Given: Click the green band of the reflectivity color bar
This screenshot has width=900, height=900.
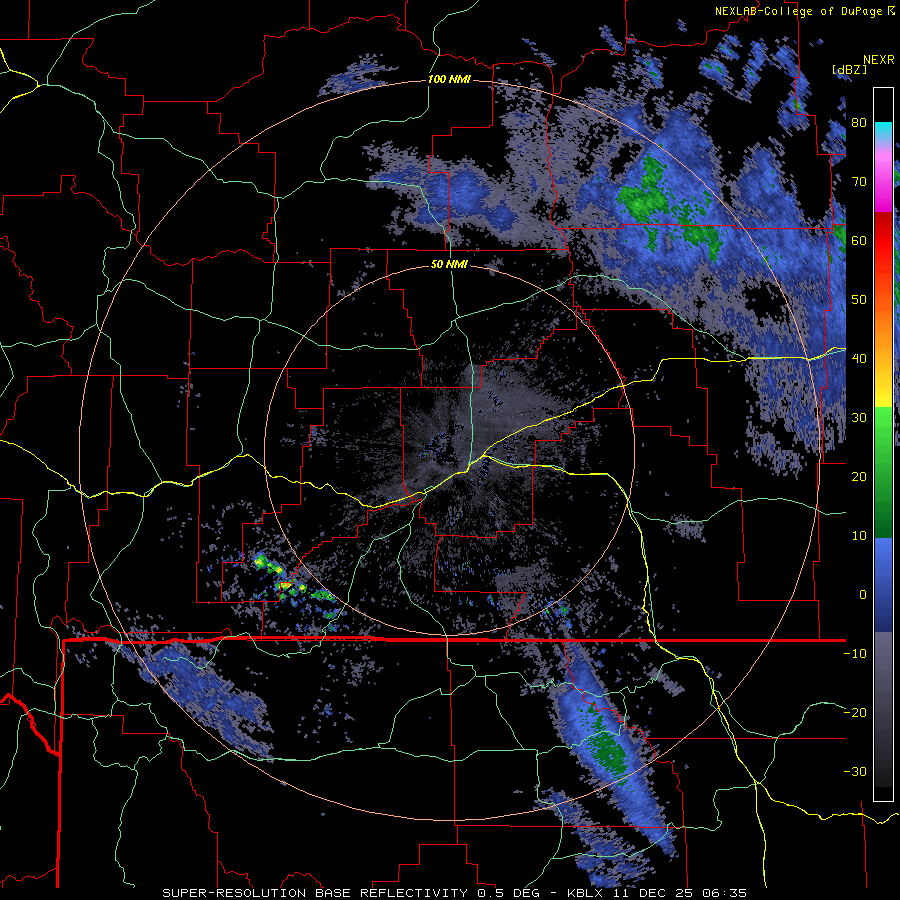Looking at the screenshot, I should click(x=883, y=472).
